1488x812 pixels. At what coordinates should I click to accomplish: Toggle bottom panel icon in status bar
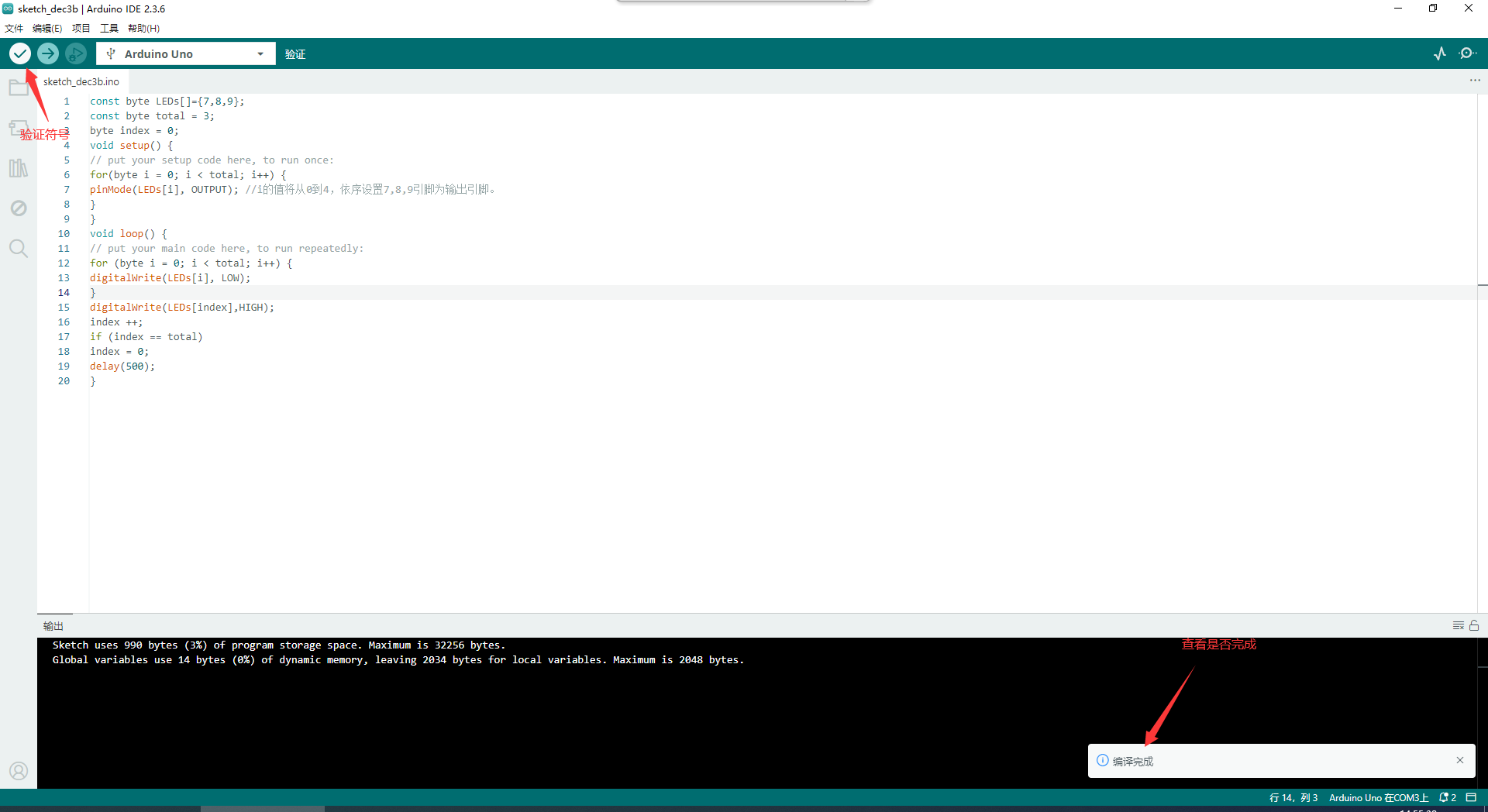[x=1471, y=797]
